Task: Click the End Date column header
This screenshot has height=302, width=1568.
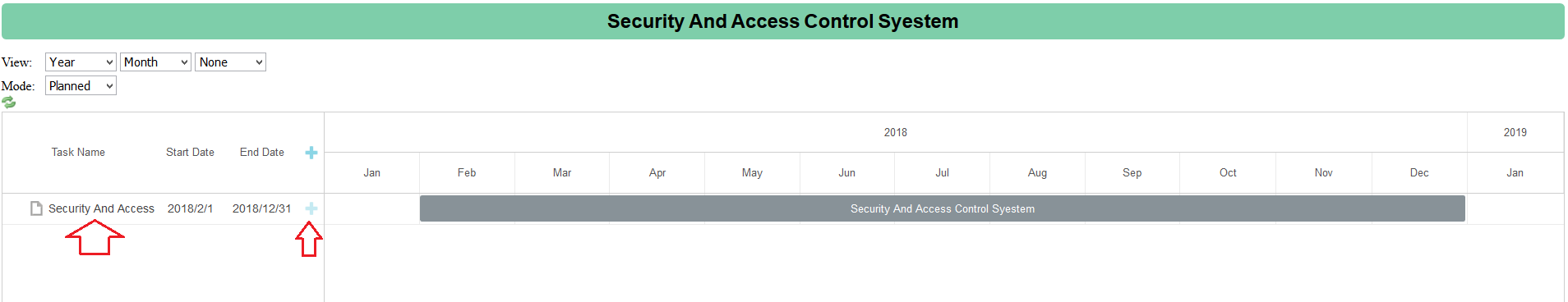Action: (x=262, y=153)
